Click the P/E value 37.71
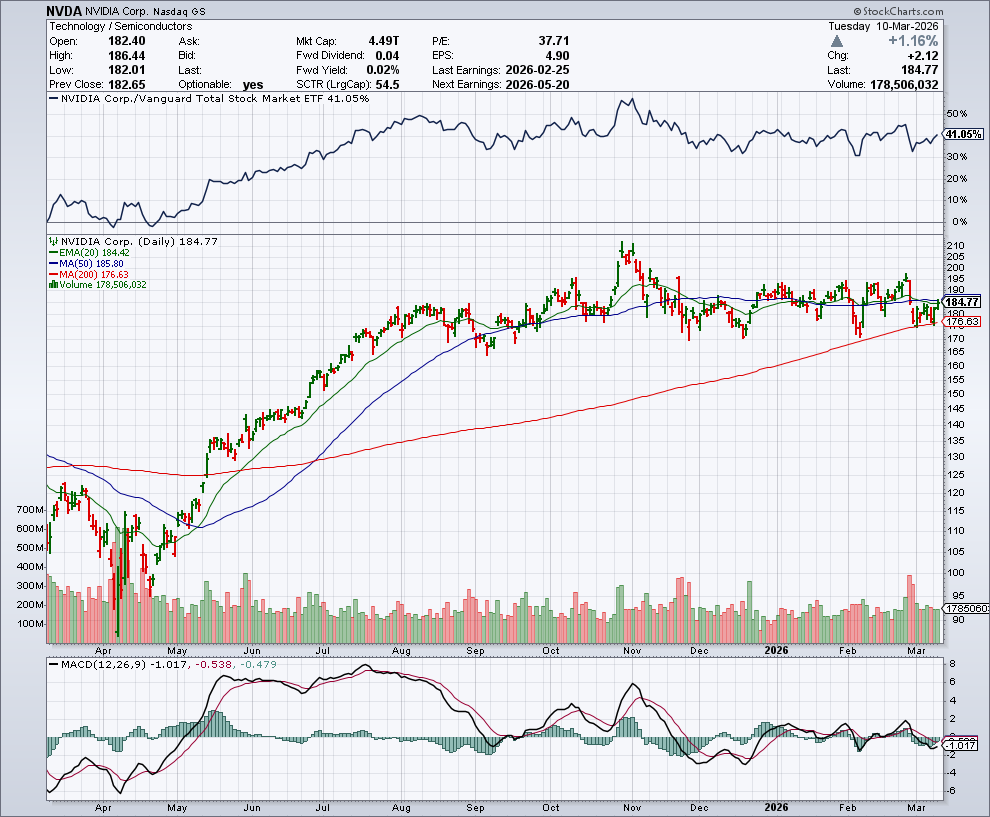Screen dimensions: 990x817 point(554,41)
